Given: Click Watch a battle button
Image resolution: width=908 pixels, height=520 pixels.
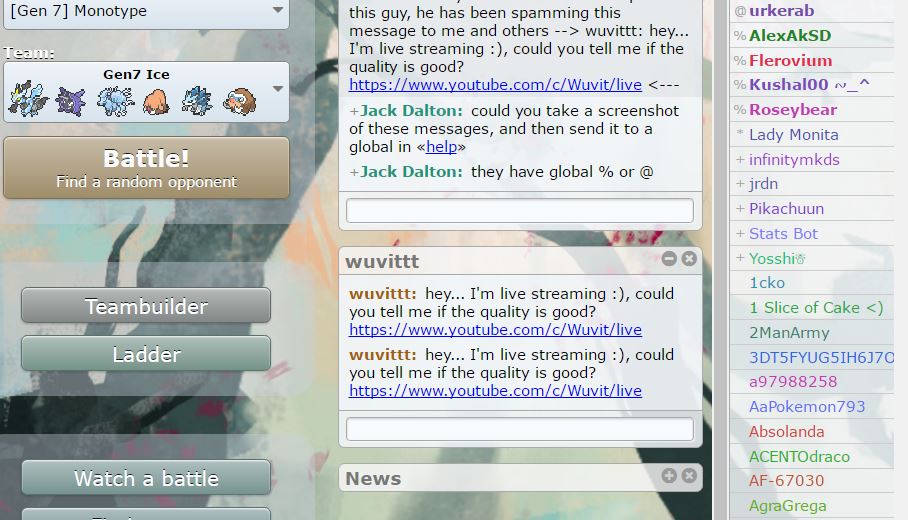Looking at the screenshot, I should tap(146, 478).
